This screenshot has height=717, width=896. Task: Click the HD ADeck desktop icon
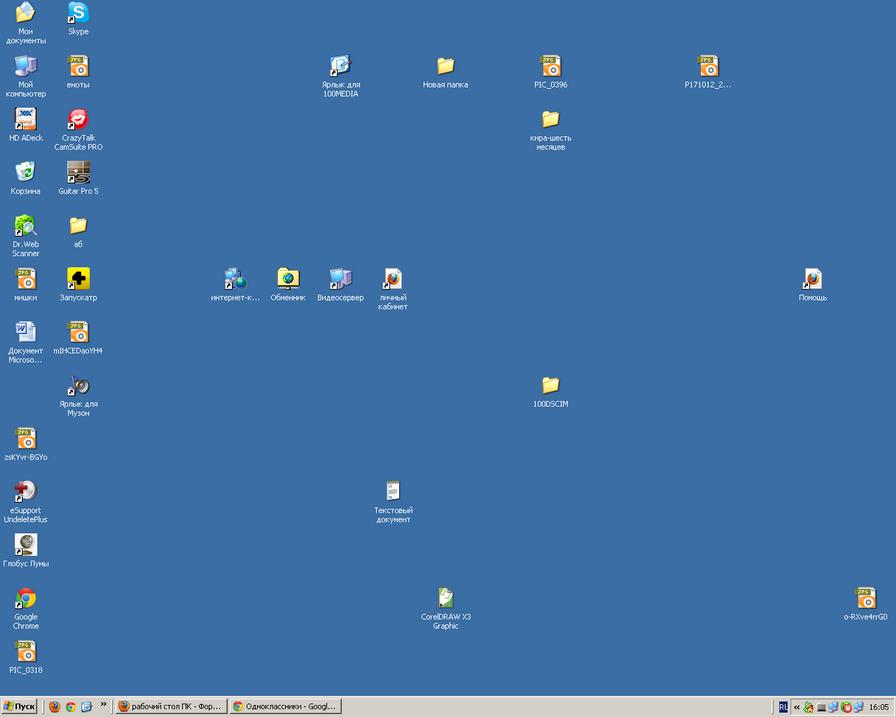pyautogui.click(x=25, y=120)
